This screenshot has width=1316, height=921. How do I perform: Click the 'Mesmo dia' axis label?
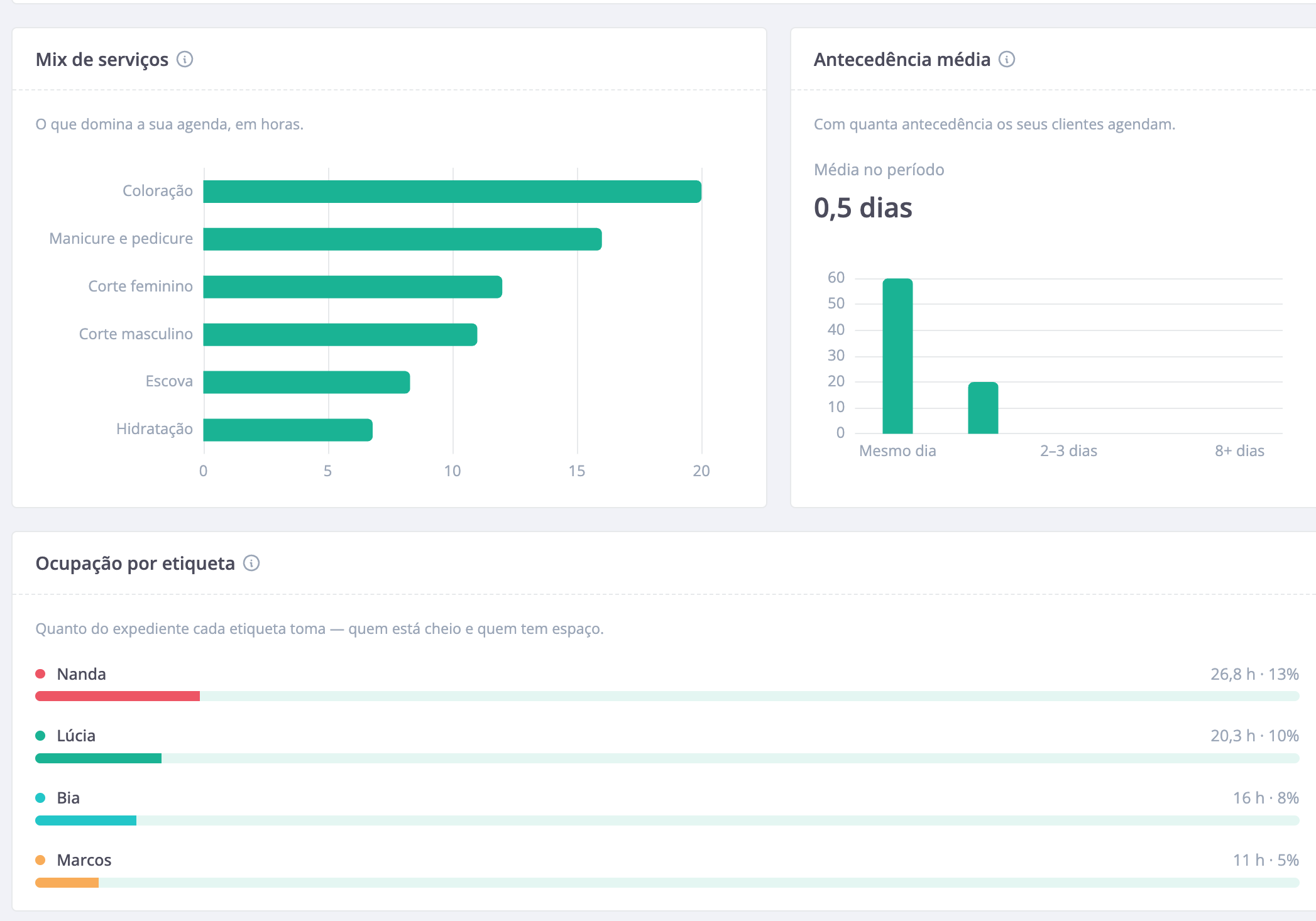pos(897,451)
